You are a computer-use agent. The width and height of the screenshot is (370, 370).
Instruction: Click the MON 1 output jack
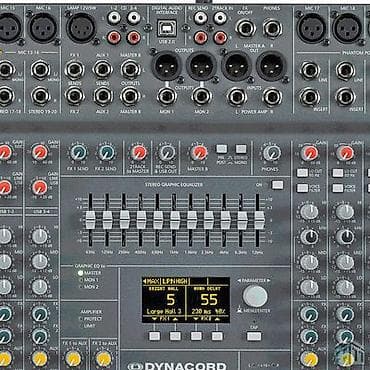(x=167, y=96)
